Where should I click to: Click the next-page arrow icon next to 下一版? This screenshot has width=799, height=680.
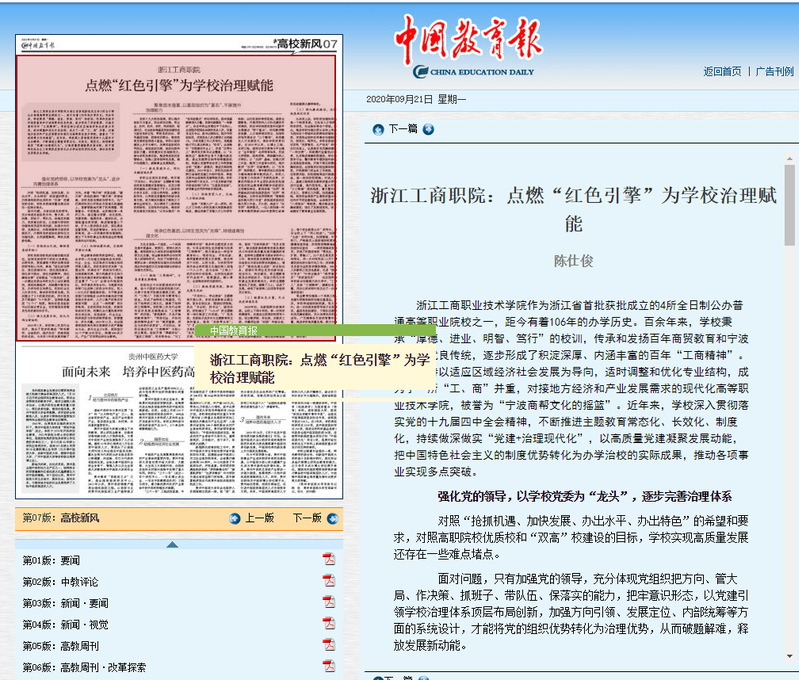click(331, 518)
